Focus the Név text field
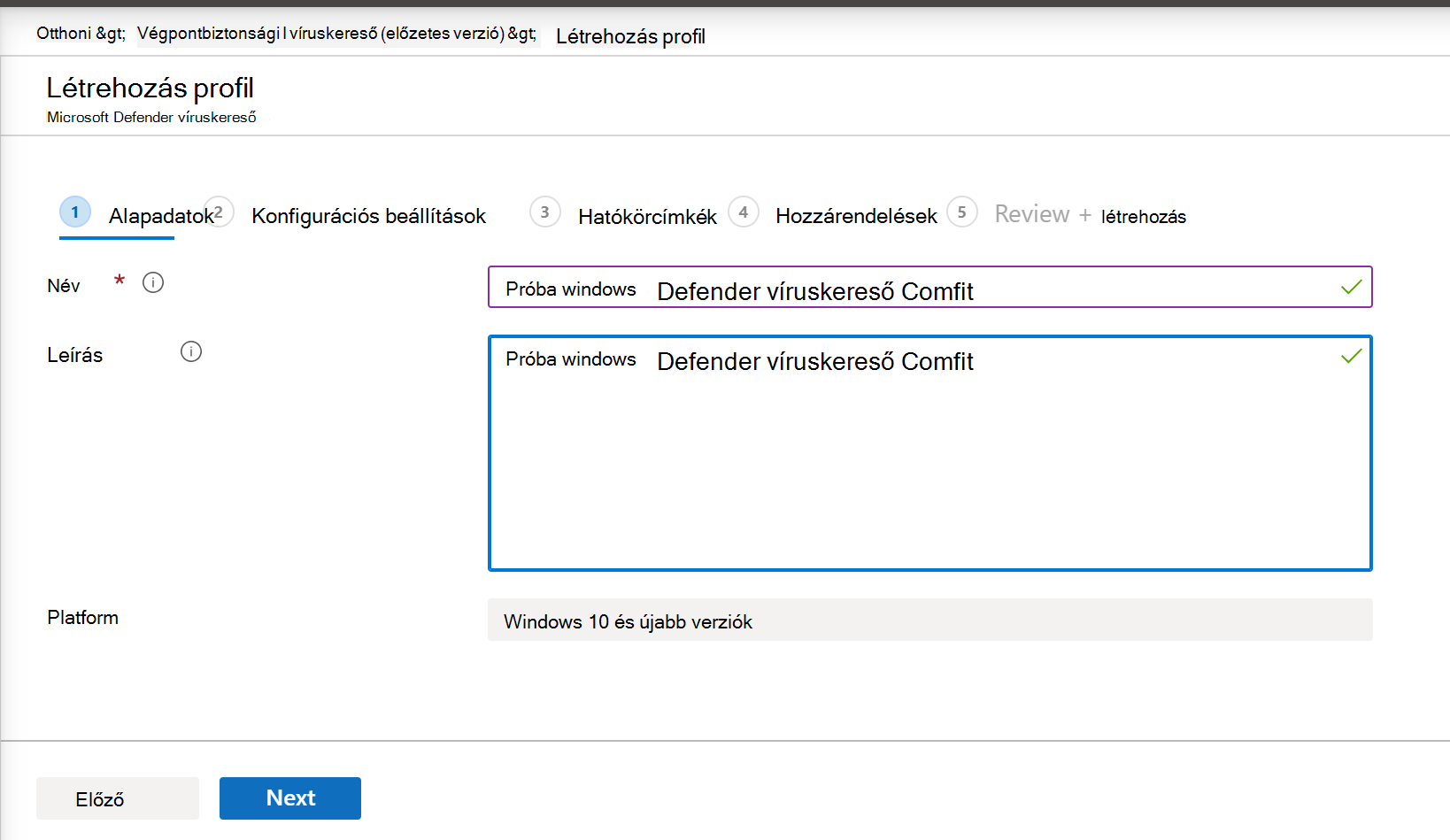This screenshot has width=1450, height=840. 929,288
